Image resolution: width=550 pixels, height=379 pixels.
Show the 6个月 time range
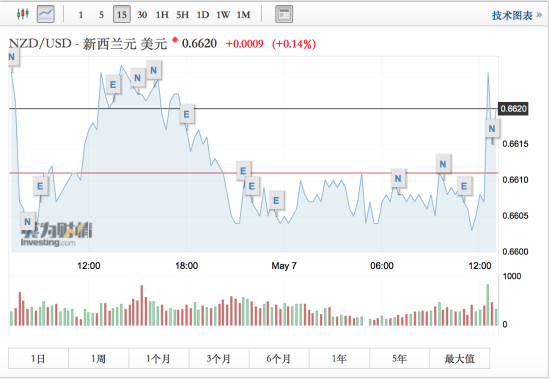coord(279,358)
